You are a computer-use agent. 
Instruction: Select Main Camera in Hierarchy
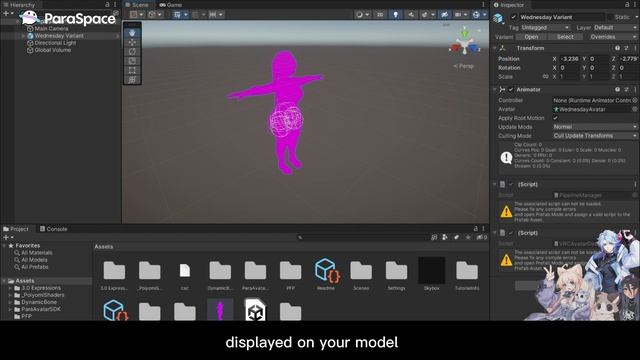pos(51,29)
